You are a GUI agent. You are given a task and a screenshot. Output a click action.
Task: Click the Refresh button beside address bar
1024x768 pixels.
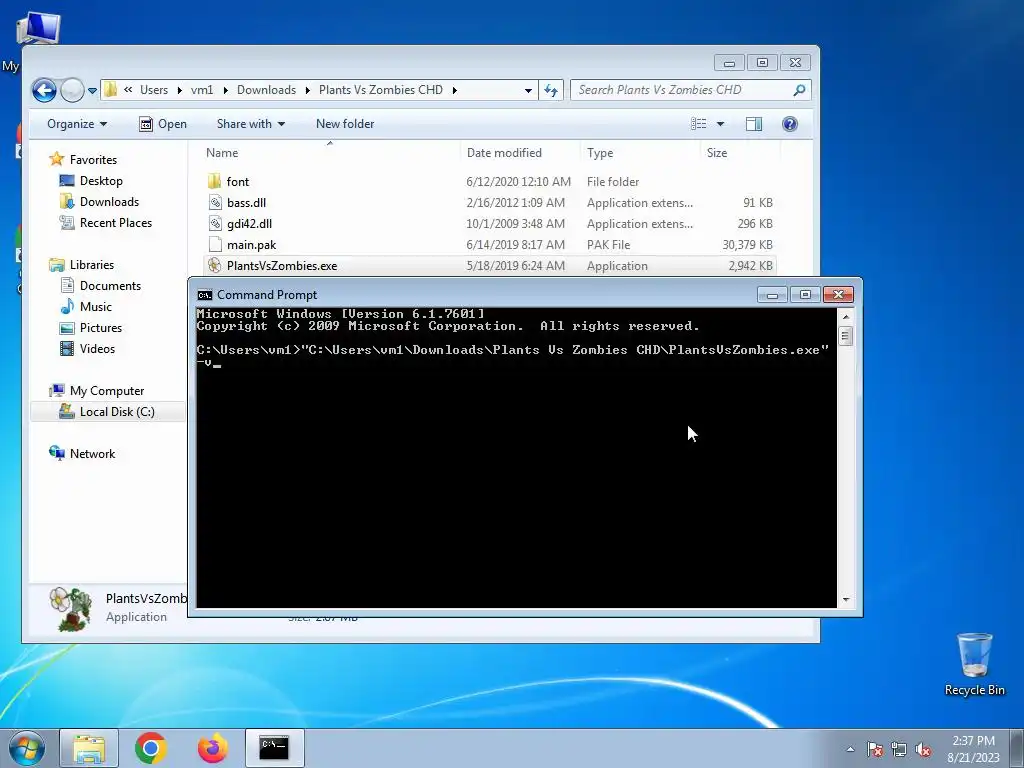(x=551, y=90)
